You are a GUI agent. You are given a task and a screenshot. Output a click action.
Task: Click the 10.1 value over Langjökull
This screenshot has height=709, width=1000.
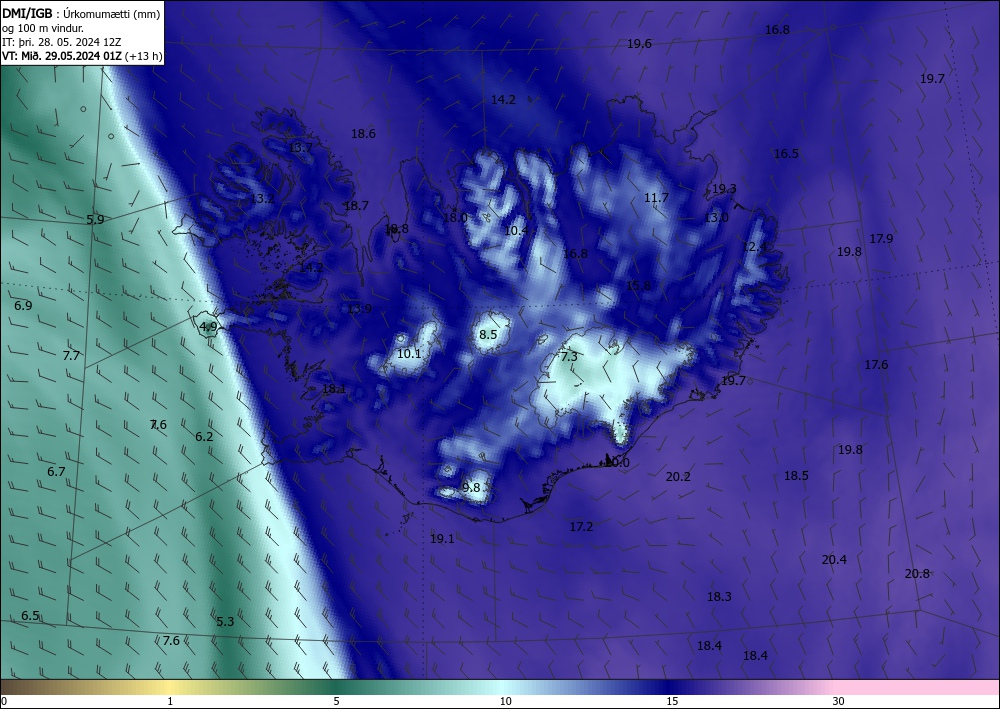409,353
